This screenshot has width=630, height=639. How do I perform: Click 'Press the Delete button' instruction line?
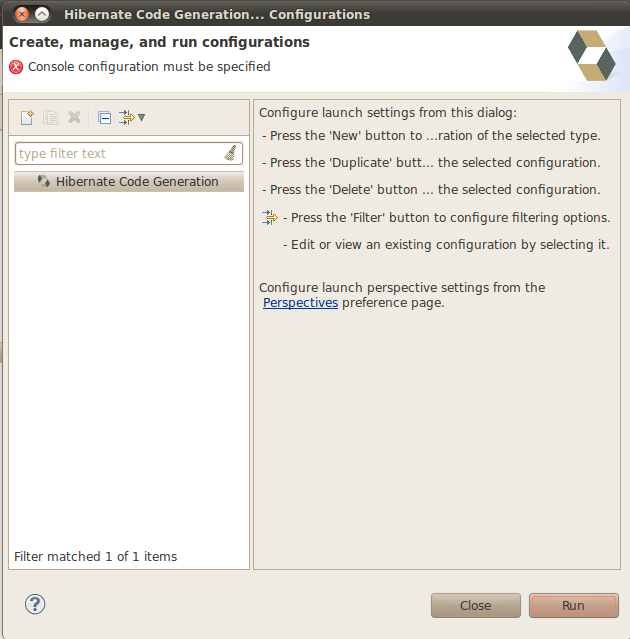click(x=431, y=189)
